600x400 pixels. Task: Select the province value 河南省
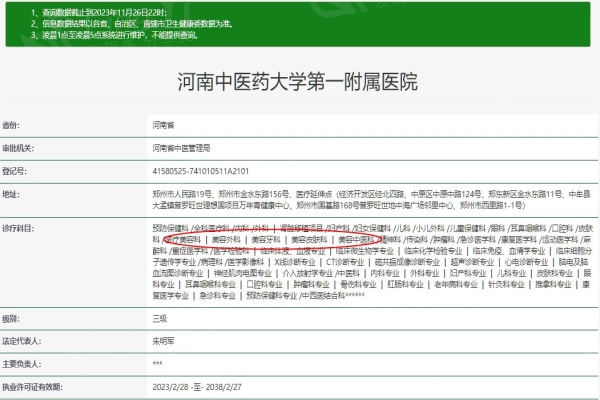163,125
